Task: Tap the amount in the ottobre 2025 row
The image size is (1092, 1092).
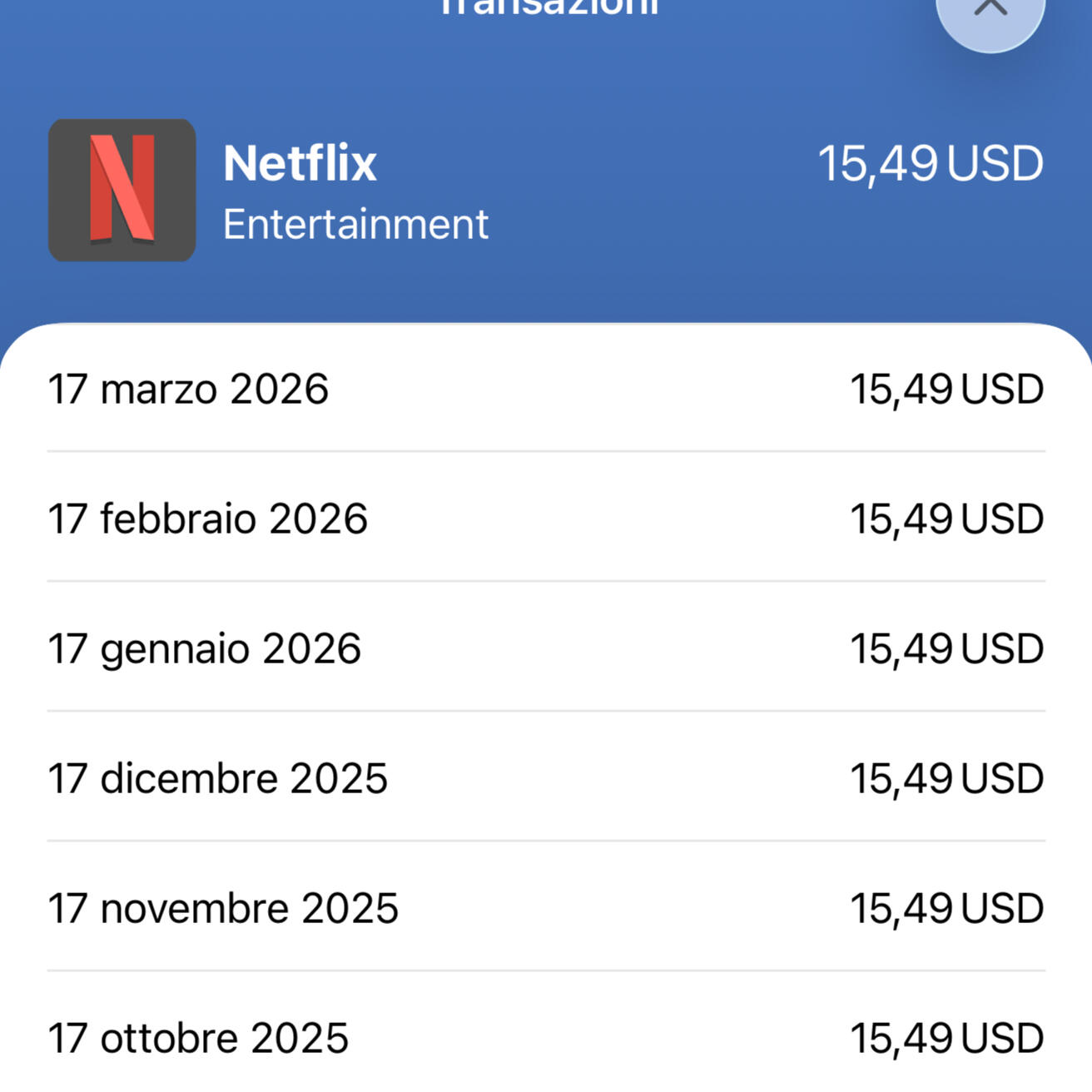Action: (x=946, y=1038)
